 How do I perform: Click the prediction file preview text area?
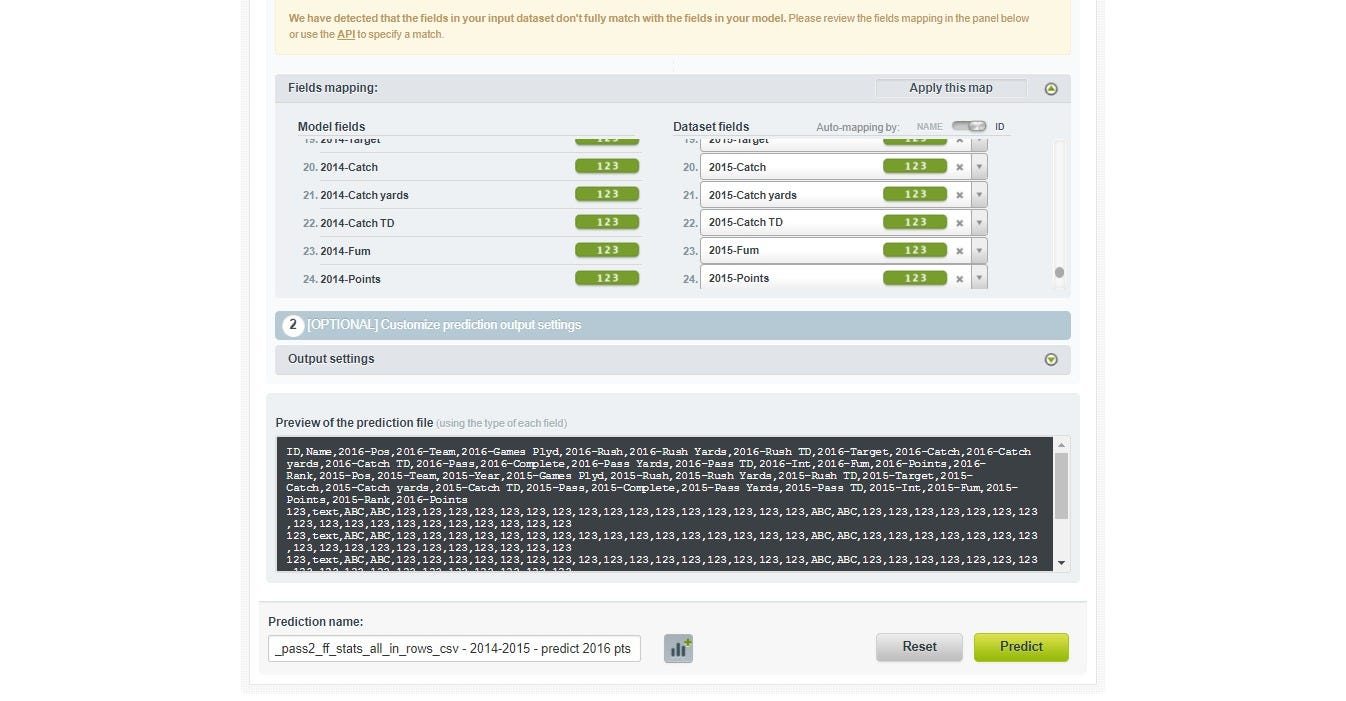point(664,504)
